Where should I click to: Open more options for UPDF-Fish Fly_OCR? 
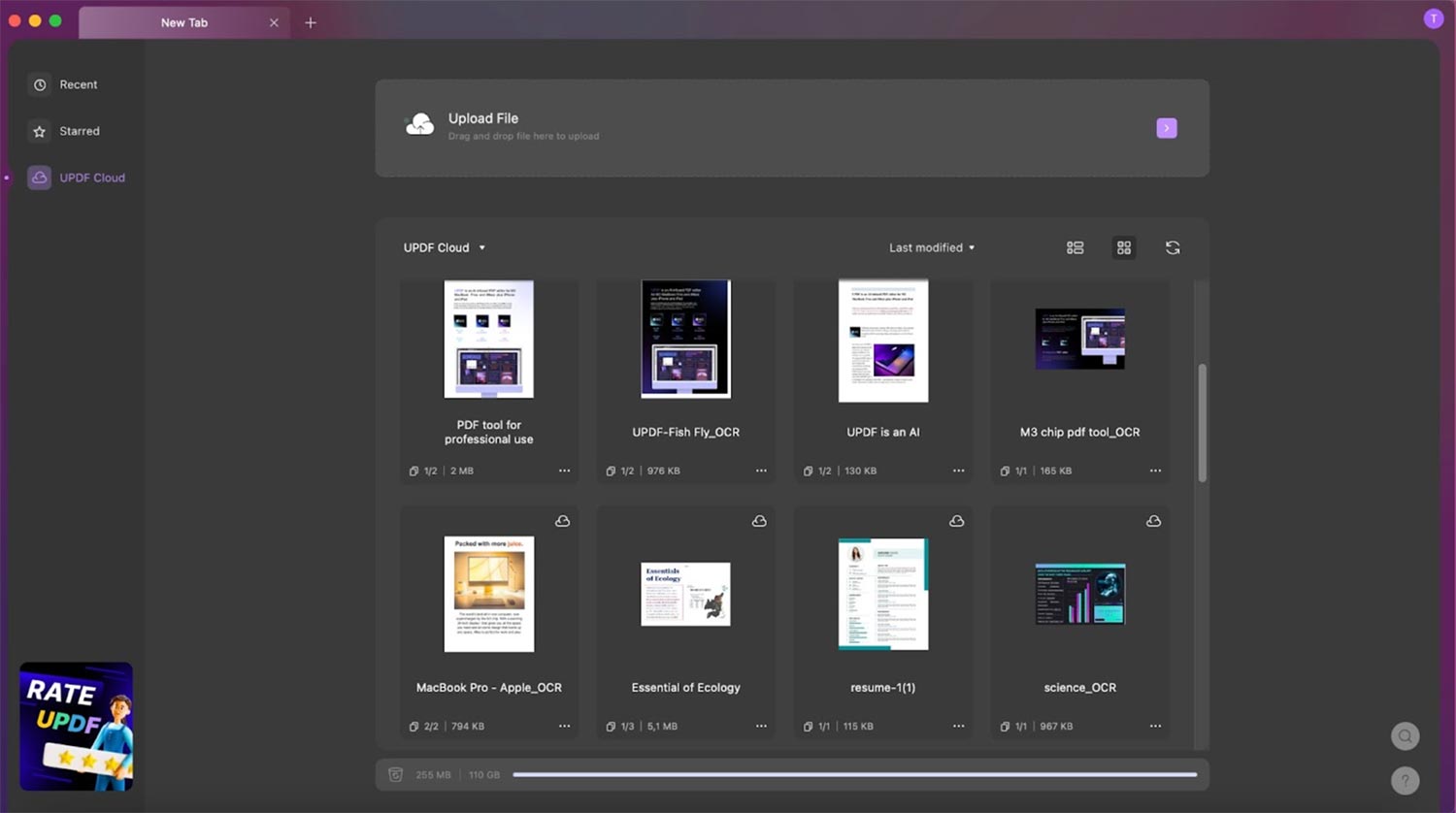(761, 471)
